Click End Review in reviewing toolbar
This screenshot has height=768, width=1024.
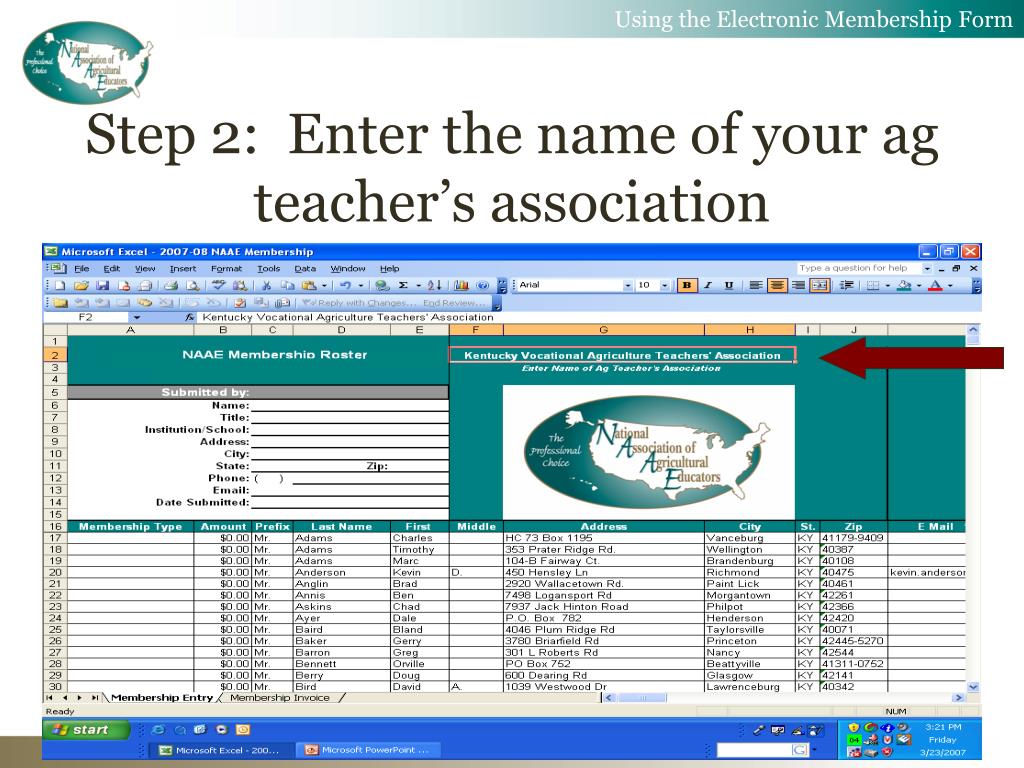pos(453,303)
